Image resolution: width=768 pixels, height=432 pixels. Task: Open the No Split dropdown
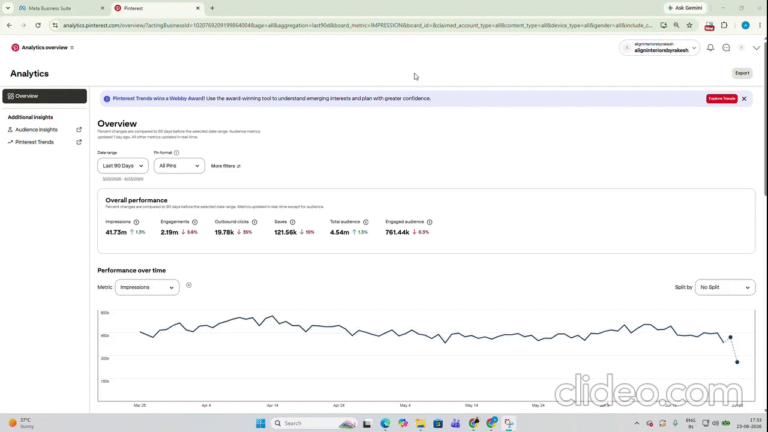[x=724, y=288]
